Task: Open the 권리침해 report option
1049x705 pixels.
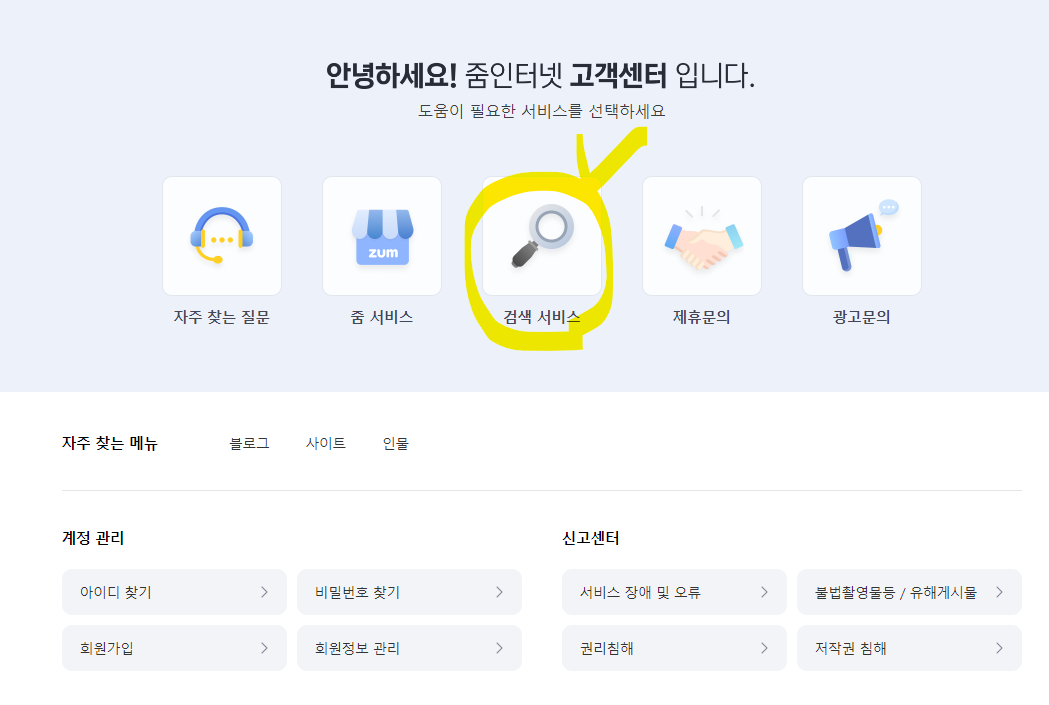Action: (674, 647)
